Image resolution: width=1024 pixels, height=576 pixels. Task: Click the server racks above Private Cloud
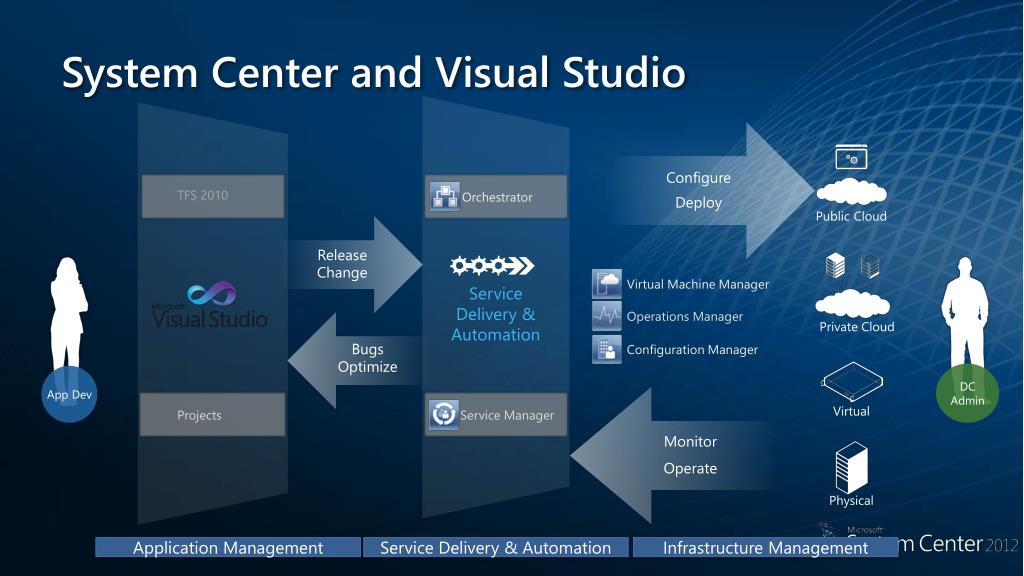[x=852, y=266]
